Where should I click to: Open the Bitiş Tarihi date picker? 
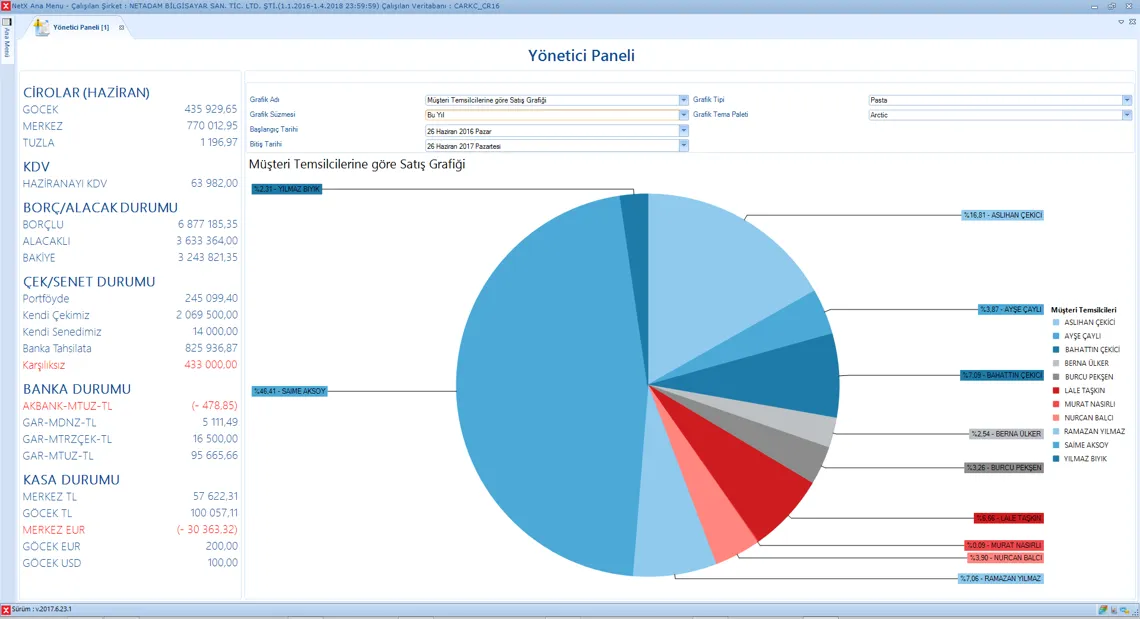coord(684,146)
